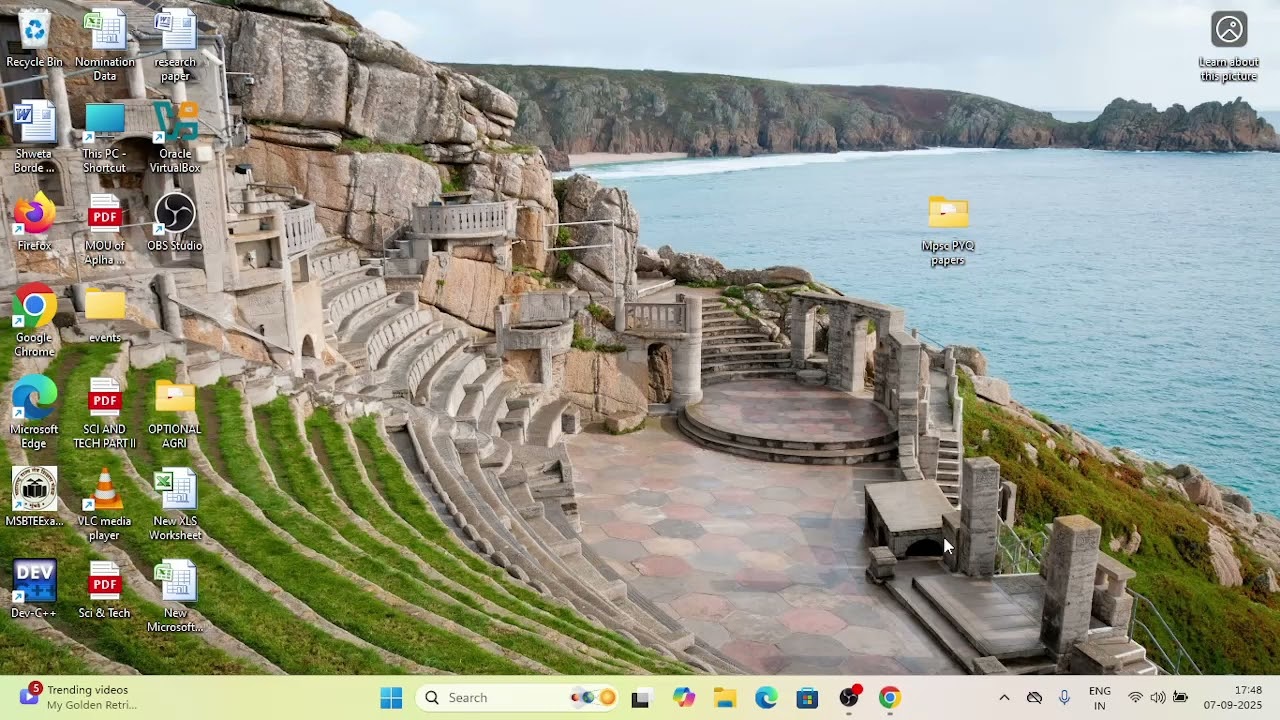Open the Windows Start menu

click(391, 698)
